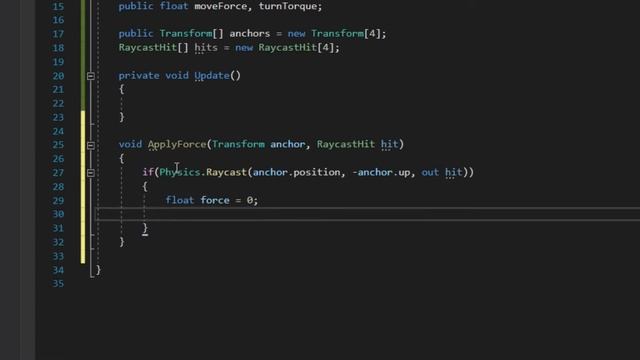This screenshot has height=360, width=640.
Task: Click 'force' variable on line 29
Action: pyautogui.click(x=215, y=200)
